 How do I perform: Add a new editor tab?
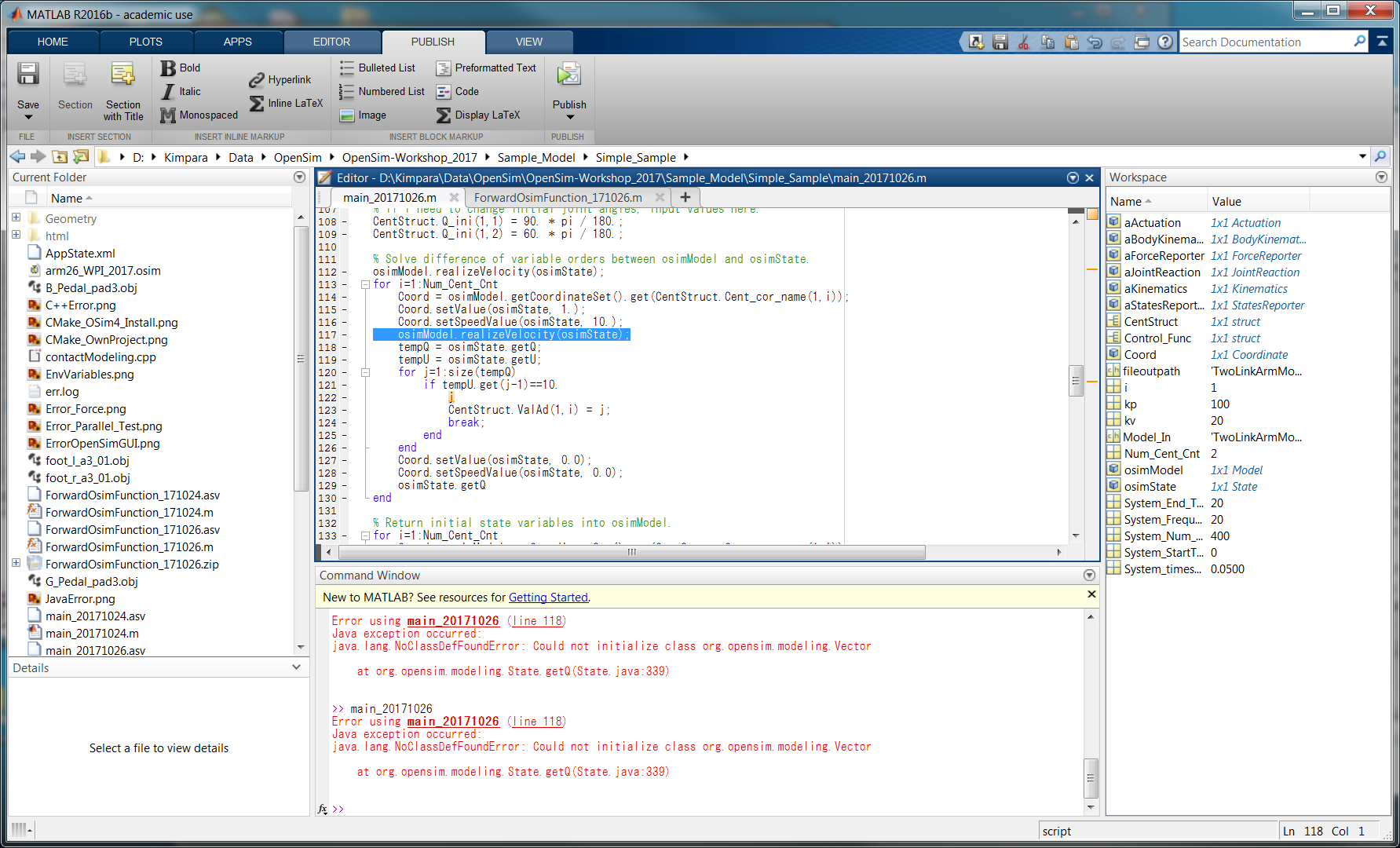685,198
